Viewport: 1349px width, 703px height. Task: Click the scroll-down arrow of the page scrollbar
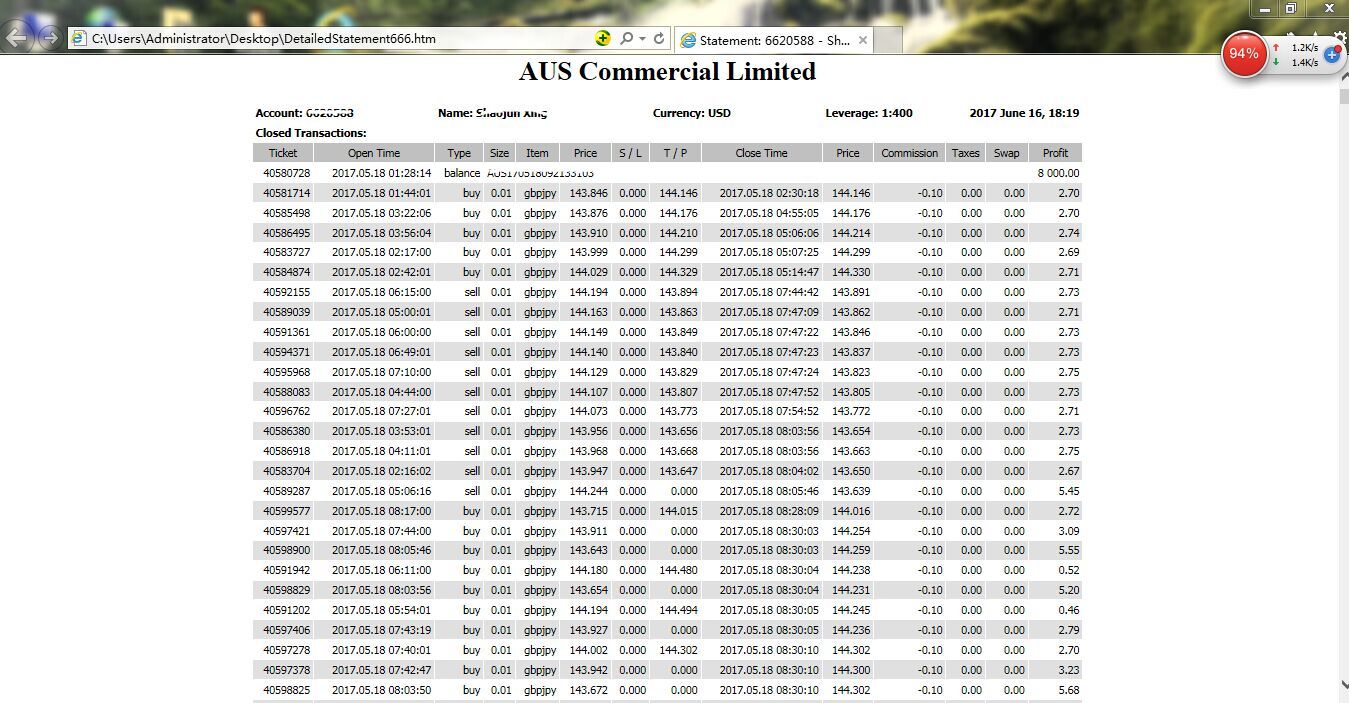pos(1342,685)
